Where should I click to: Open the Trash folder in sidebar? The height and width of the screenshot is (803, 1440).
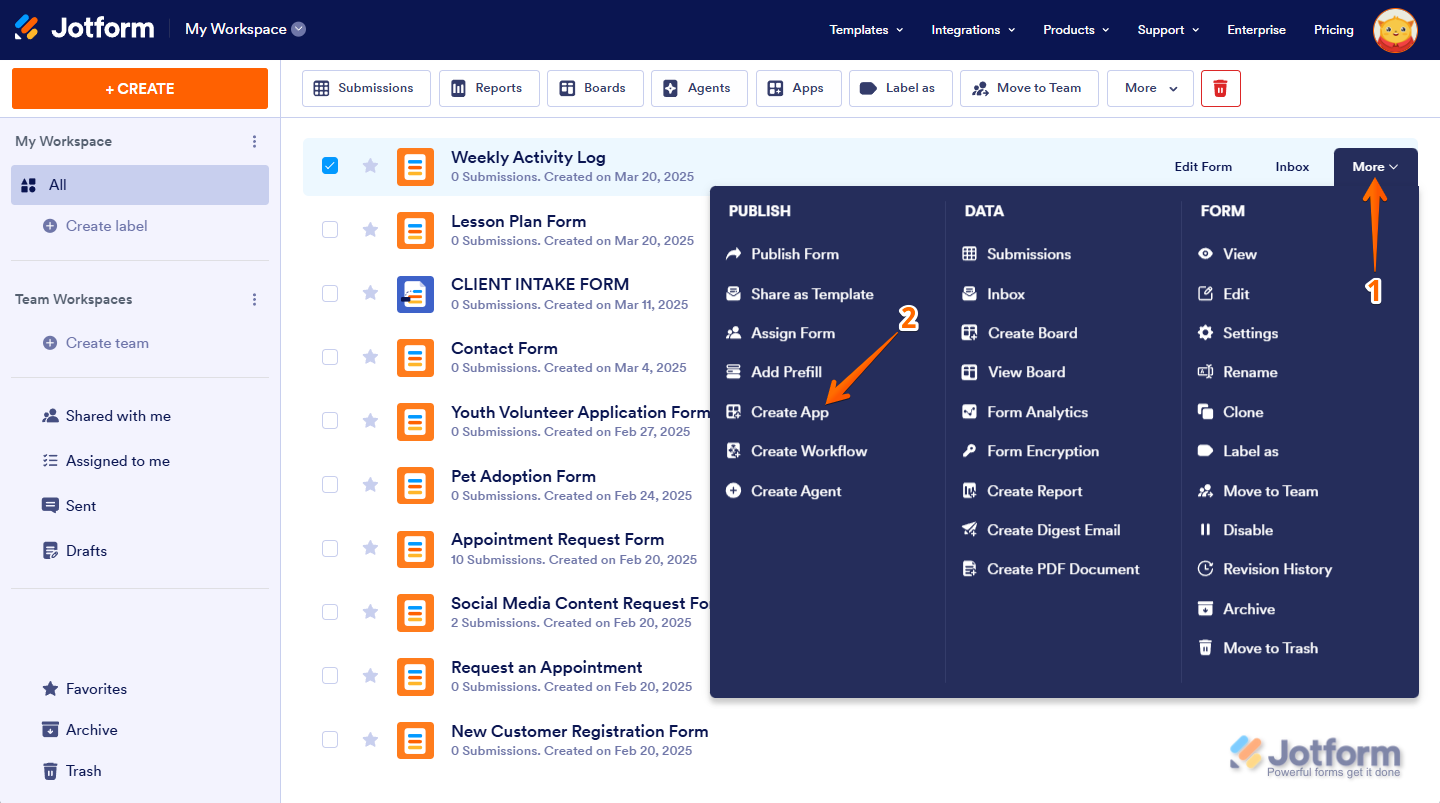(83, 771)
